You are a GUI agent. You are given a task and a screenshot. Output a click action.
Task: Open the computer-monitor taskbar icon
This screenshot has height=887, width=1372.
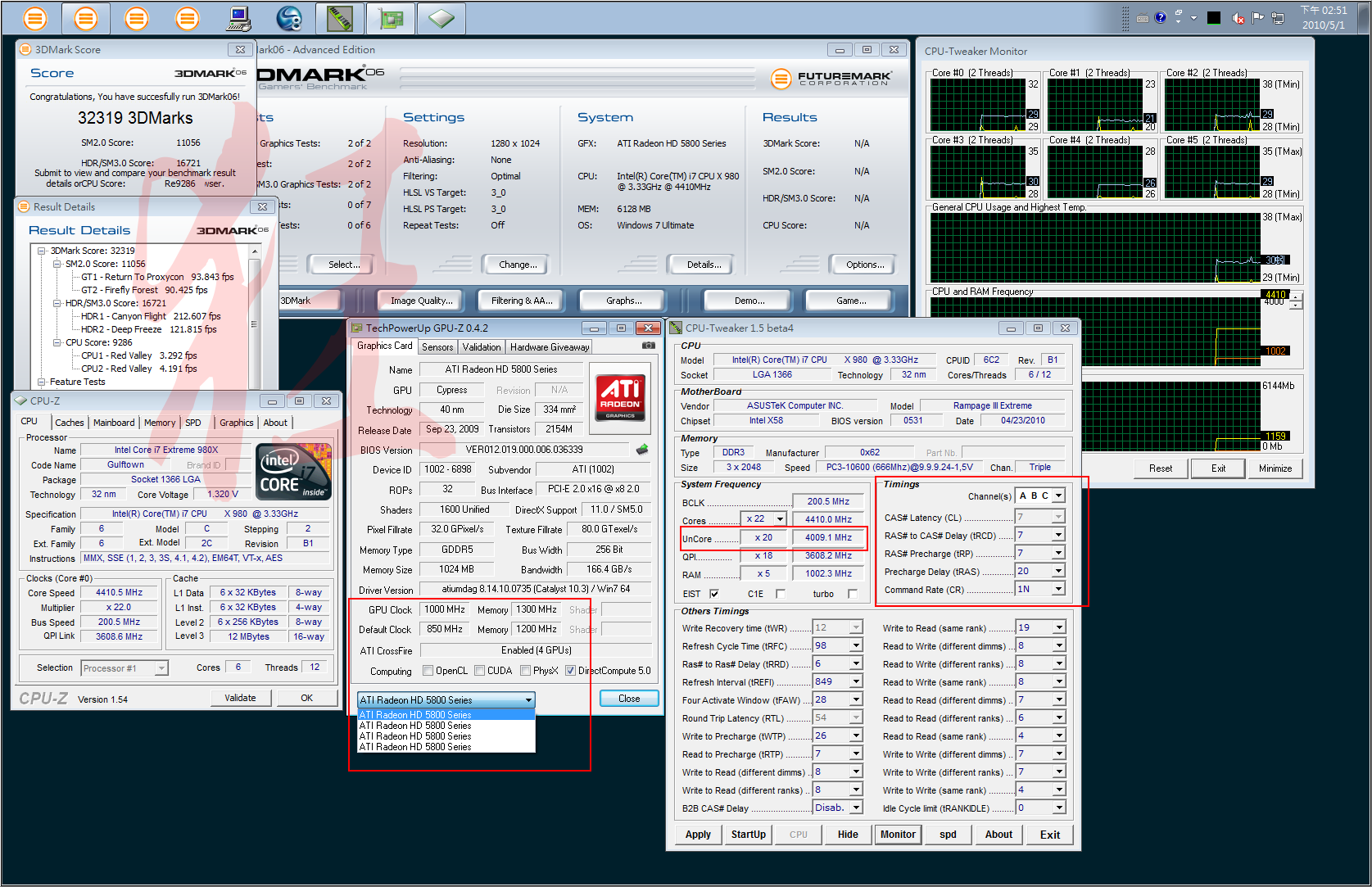238,17
